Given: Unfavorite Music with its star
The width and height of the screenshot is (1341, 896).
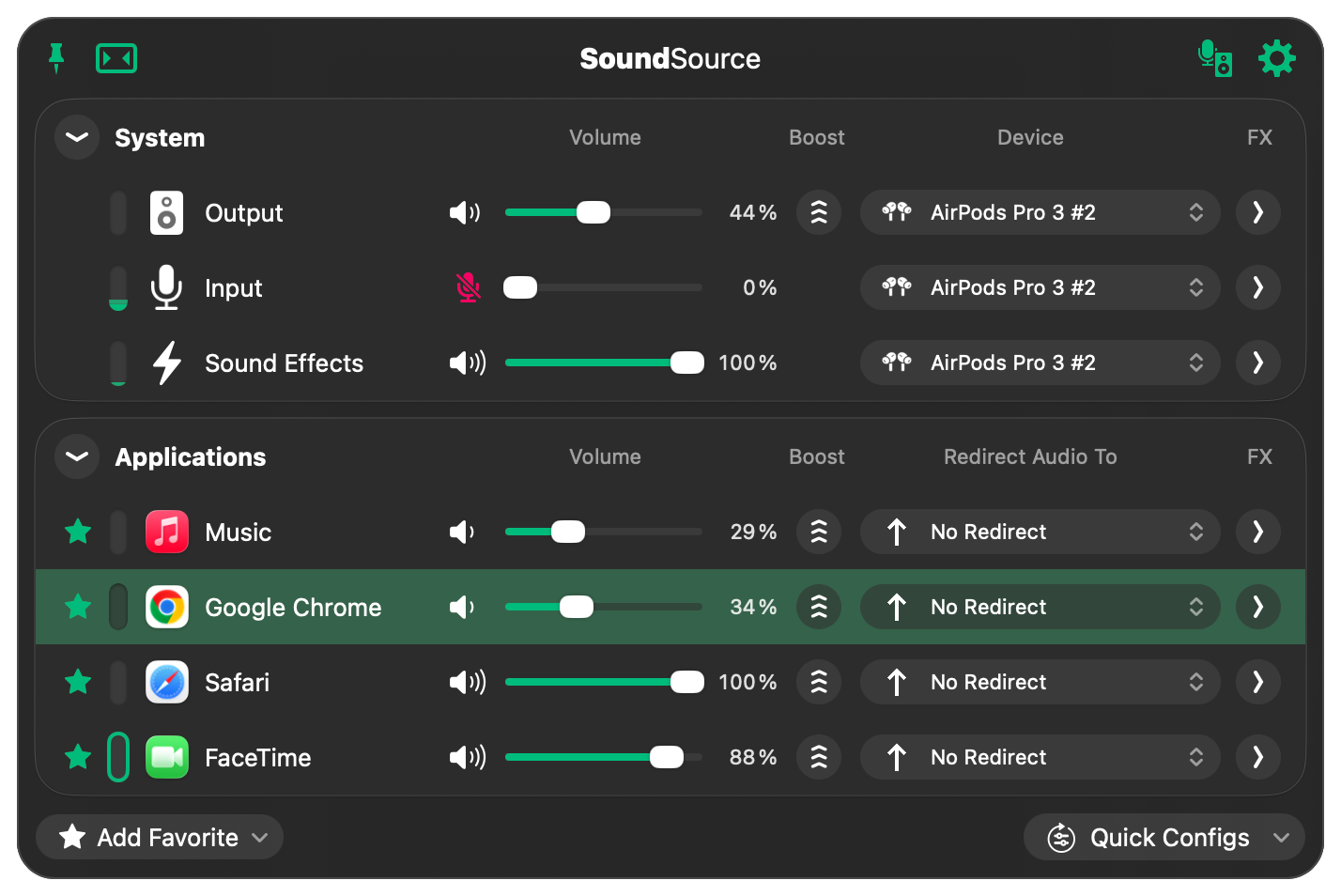Looking at the screenshot, I should tap(78, 532).
